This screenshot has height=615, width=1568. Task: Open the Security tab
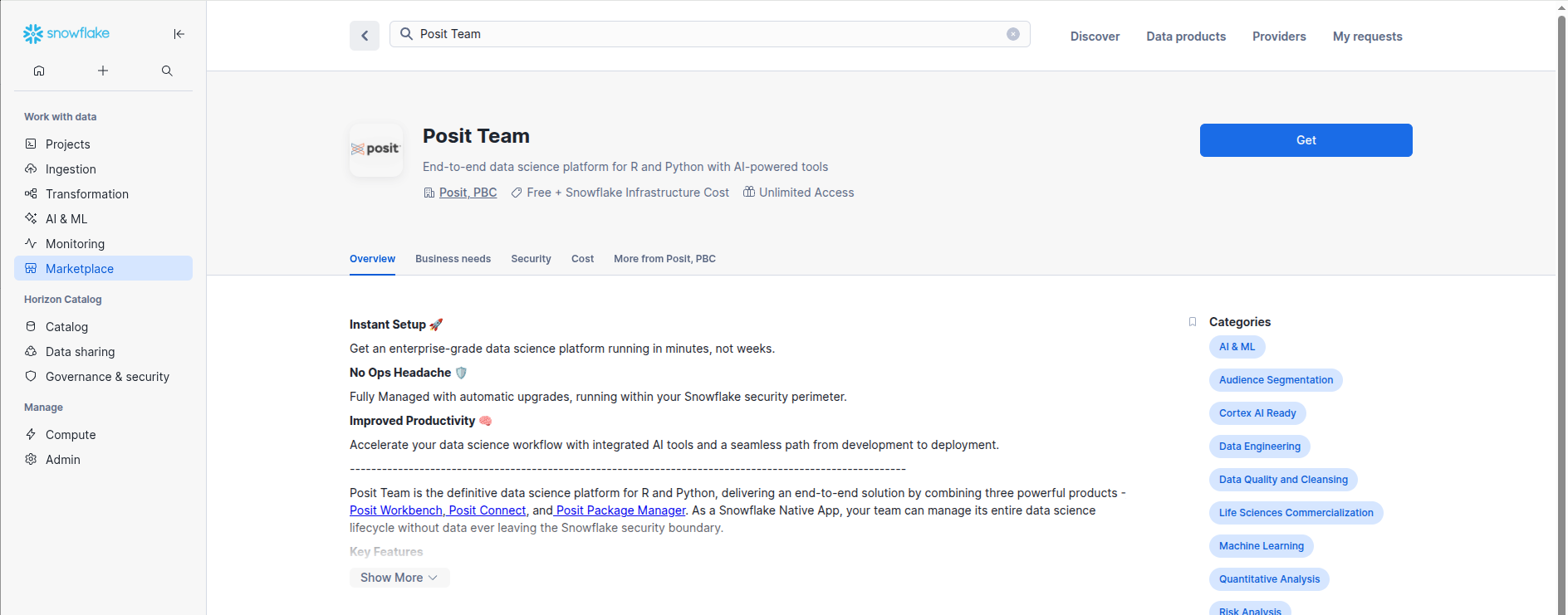[x=531, y=259]
